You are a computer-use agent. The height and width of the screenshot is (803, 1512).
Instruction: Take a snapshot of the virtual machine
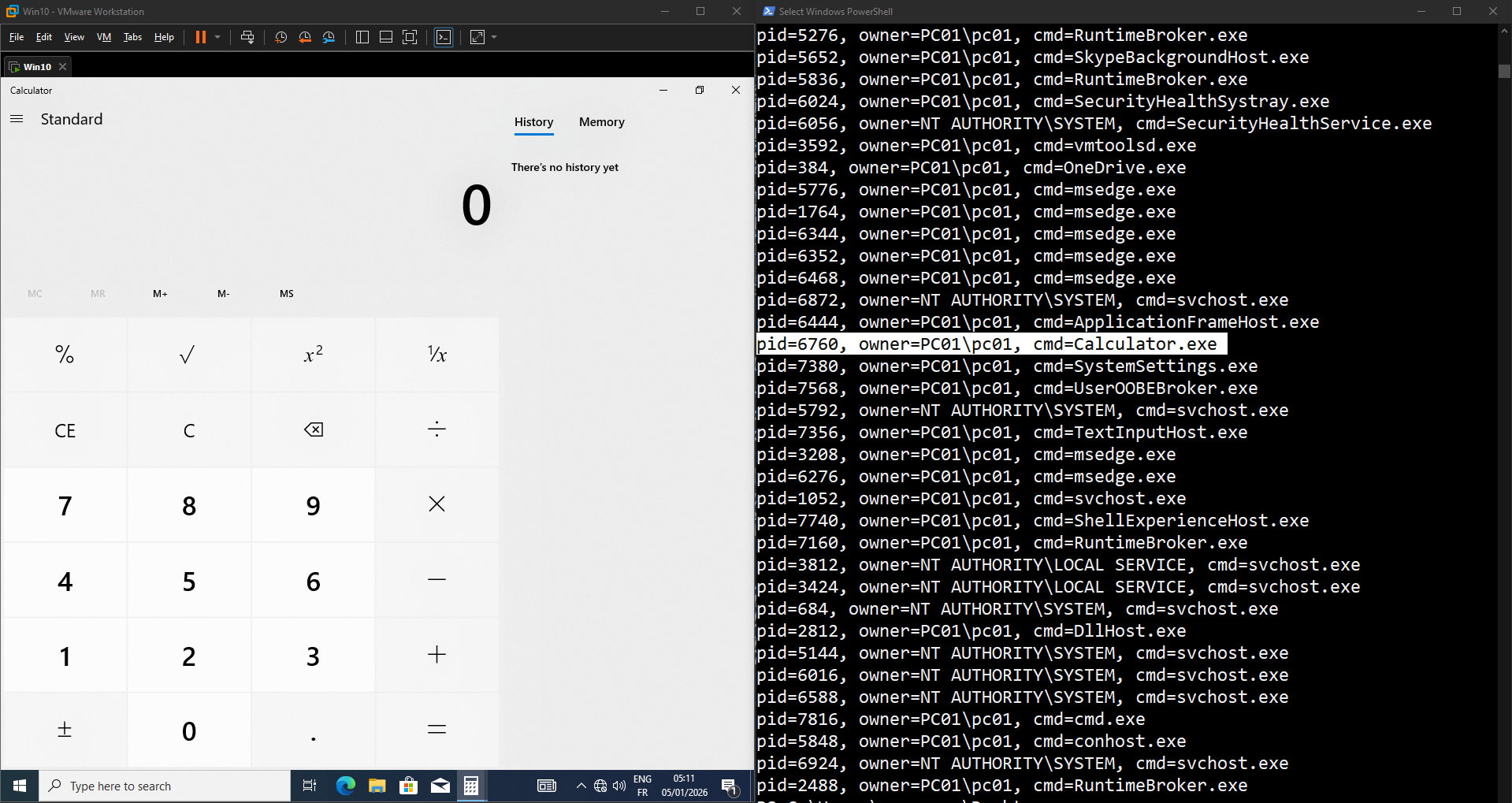point(280,37)
